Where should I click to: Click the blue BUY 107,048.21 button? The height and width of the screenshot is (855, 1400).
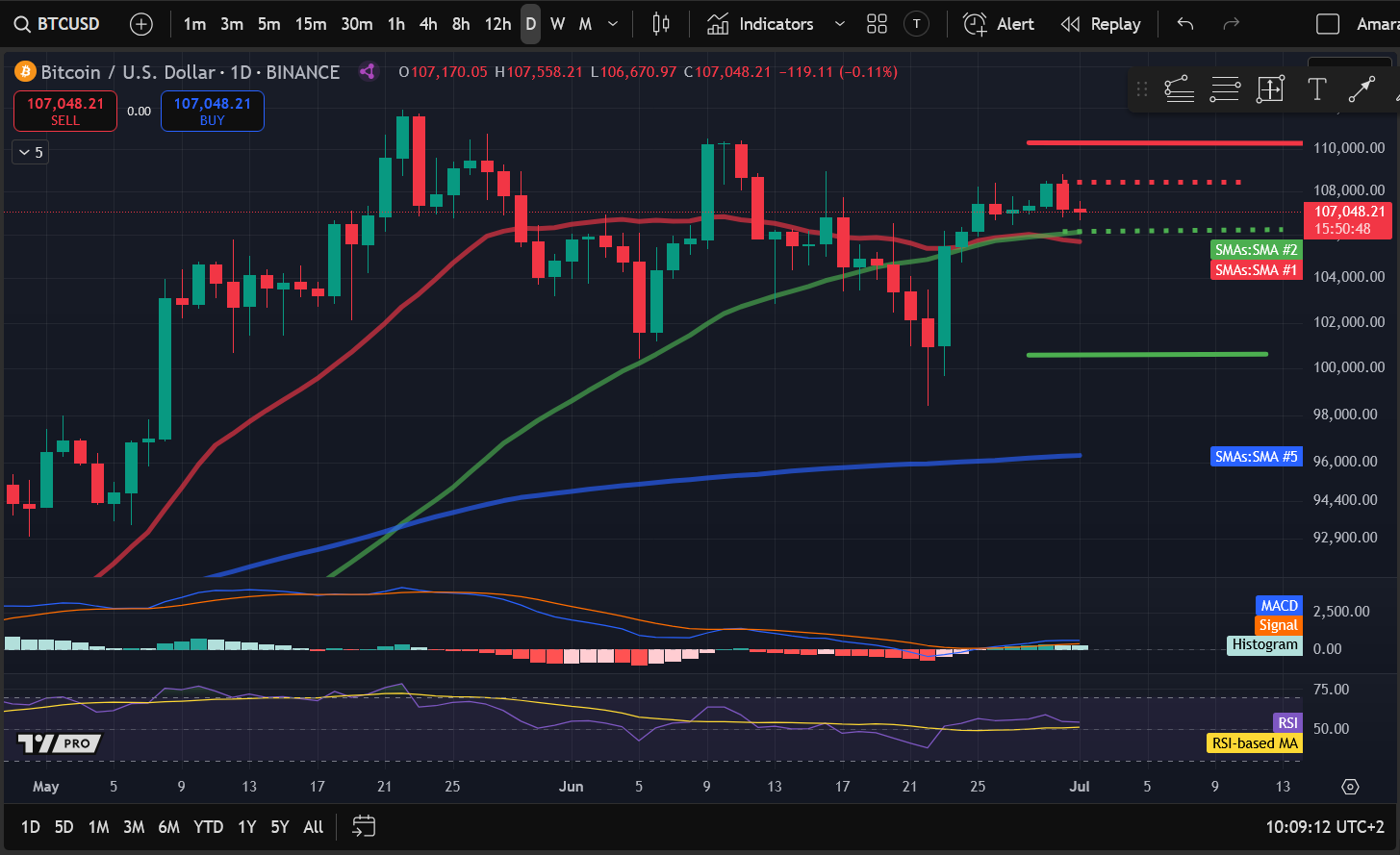coord(213,111)
